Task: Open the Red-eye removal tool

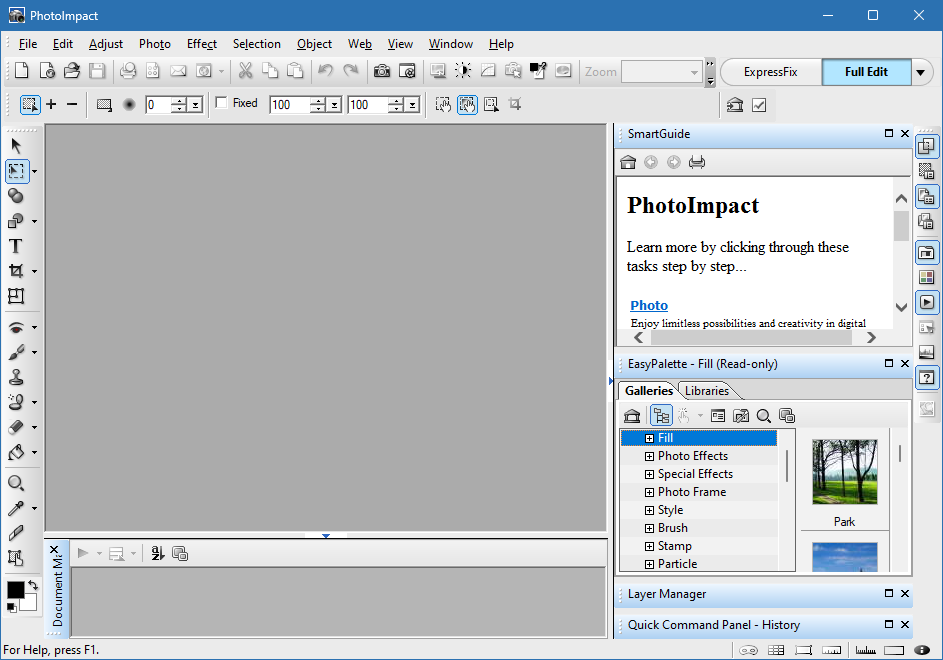Action: 15,326
